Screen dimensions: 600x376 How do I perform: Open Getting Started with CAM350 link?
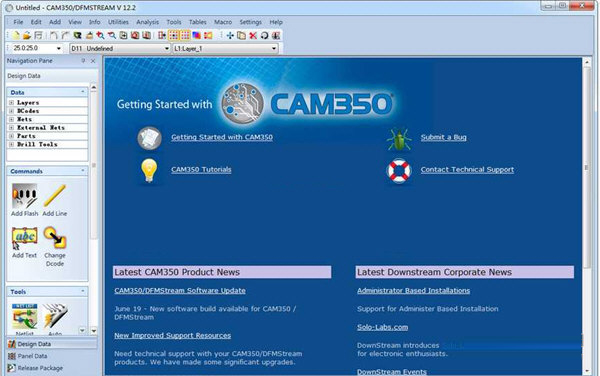[x=222, y=137]
